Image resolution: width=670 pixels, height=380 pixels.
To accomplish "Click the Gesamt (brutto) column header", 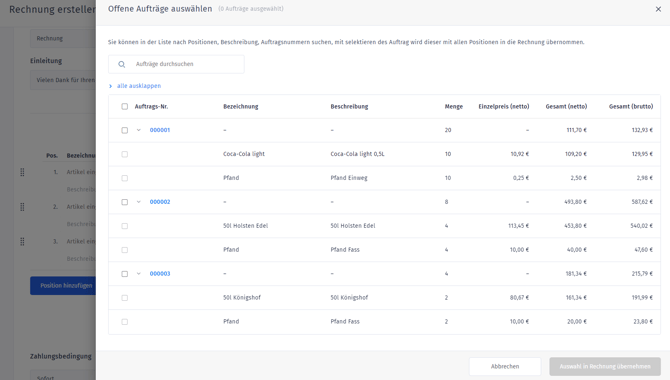I will (x=631, y=106).
